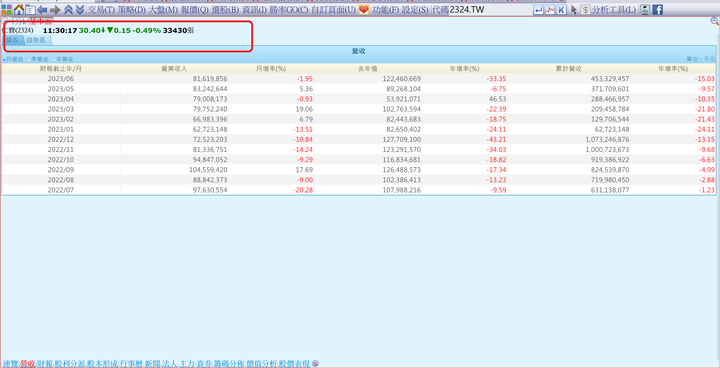Open the 新聞 link at bottom

152,363
